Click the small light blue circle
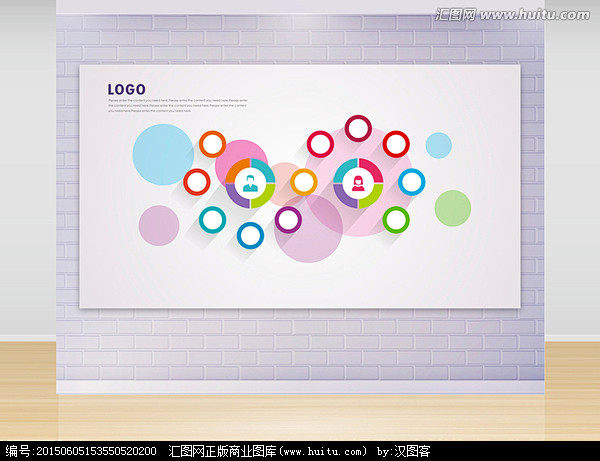Image resolution: width=600 pixels, height=461 pixels. pos(439,146)
